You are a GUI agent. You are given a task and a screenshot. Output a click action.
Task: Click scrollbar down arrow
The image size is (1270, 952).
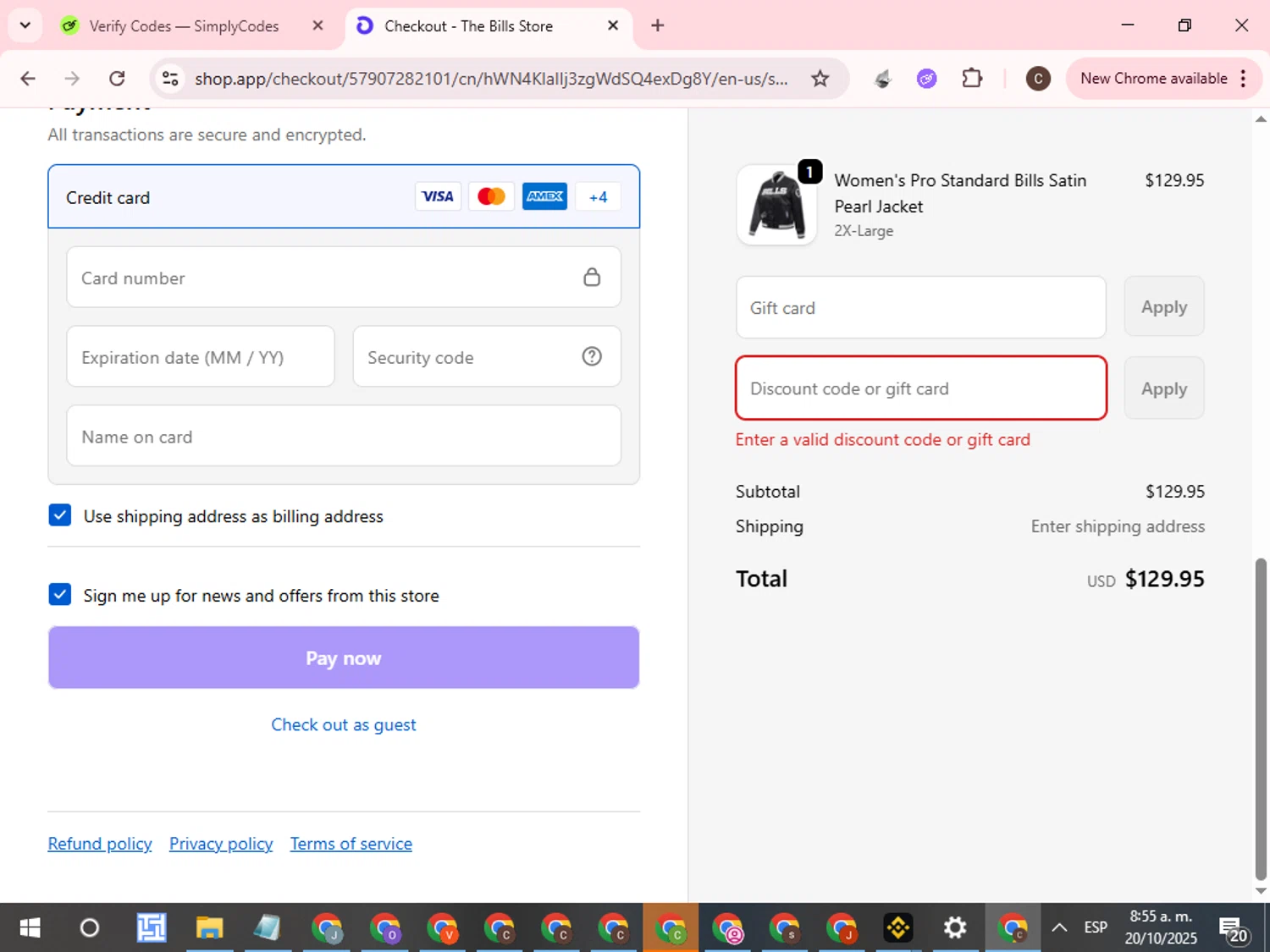pyautogui.click(x=1261, y=890)
